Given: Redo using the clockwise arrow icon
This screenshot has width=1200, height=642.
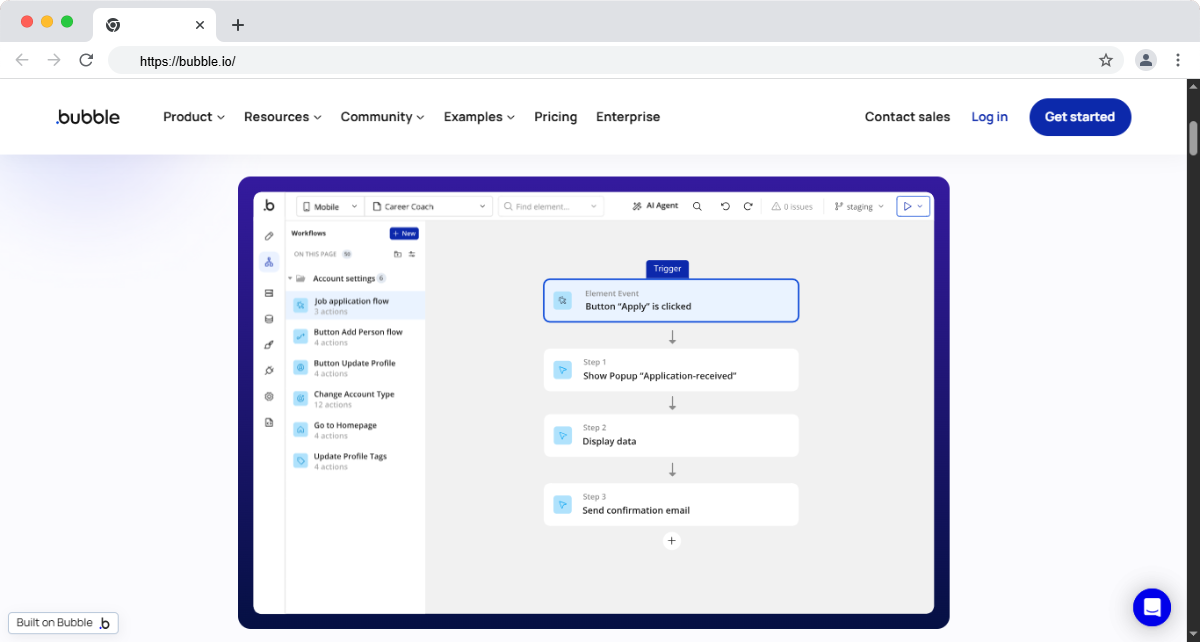Looking at the screenshot, I should [x=748, y=206].
